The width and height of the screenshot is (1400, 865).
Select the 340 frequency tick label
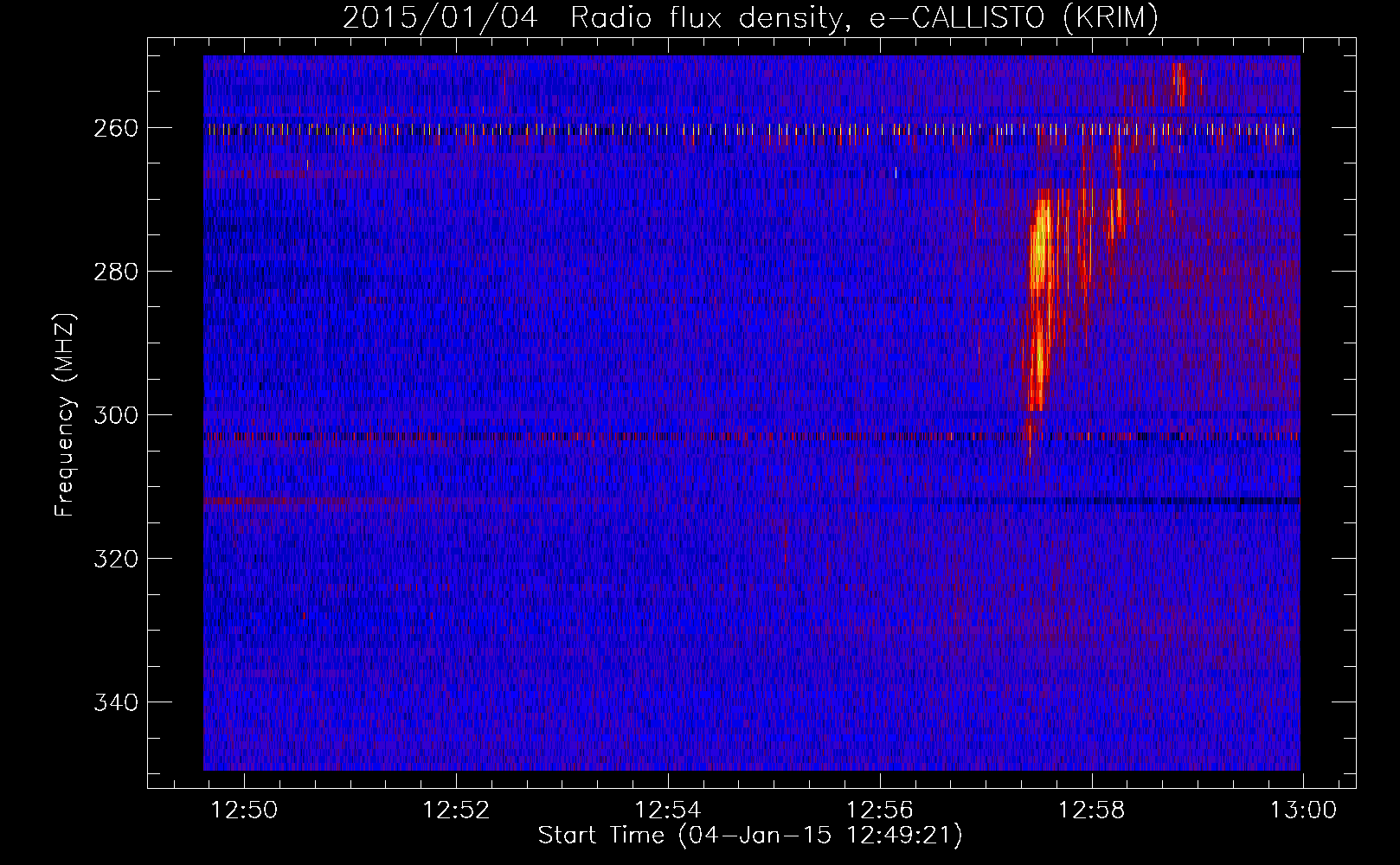pos(115,702)
